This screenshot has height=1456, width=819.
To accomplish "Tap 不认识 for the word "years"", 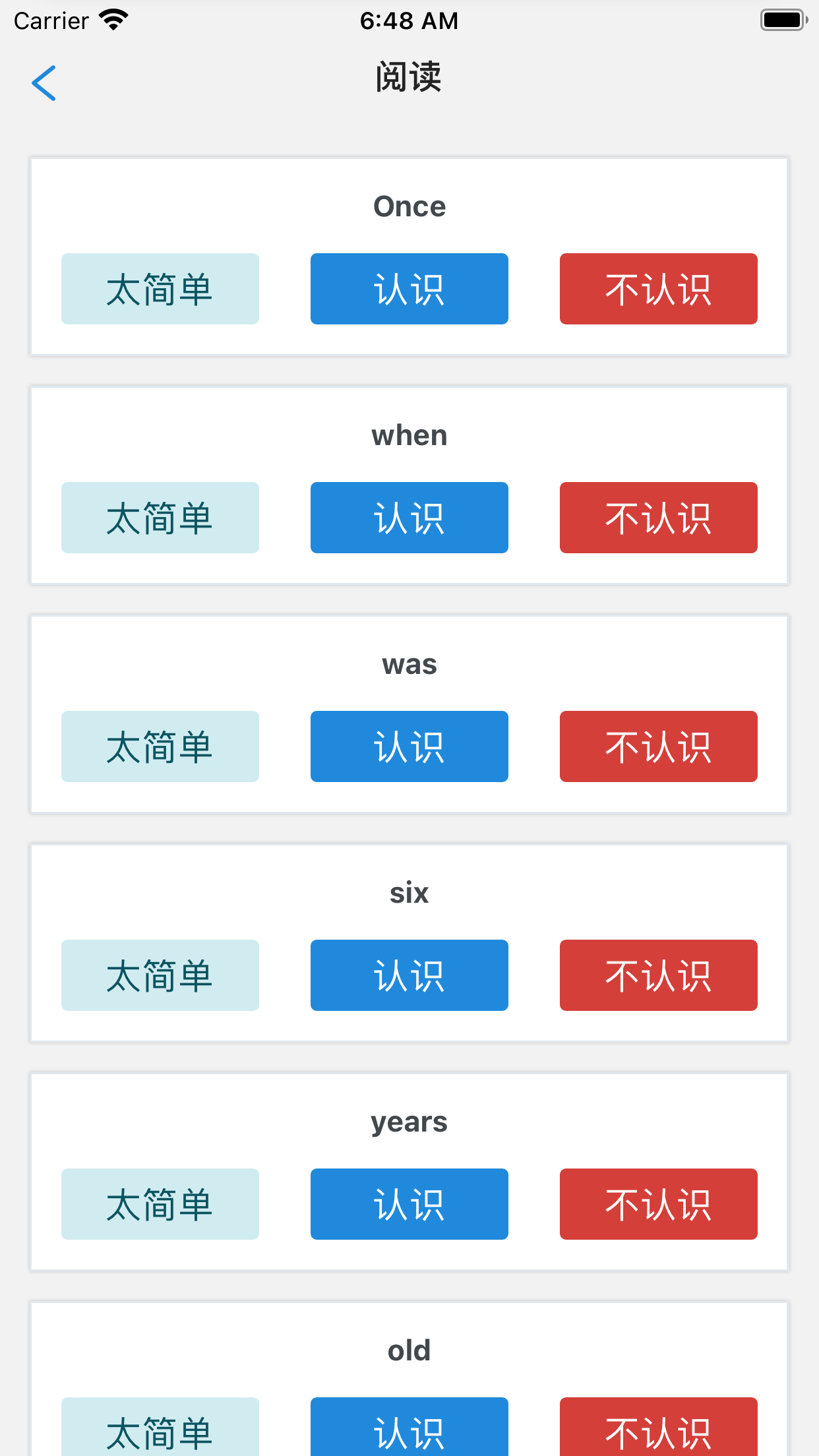I will point(658,1204).
